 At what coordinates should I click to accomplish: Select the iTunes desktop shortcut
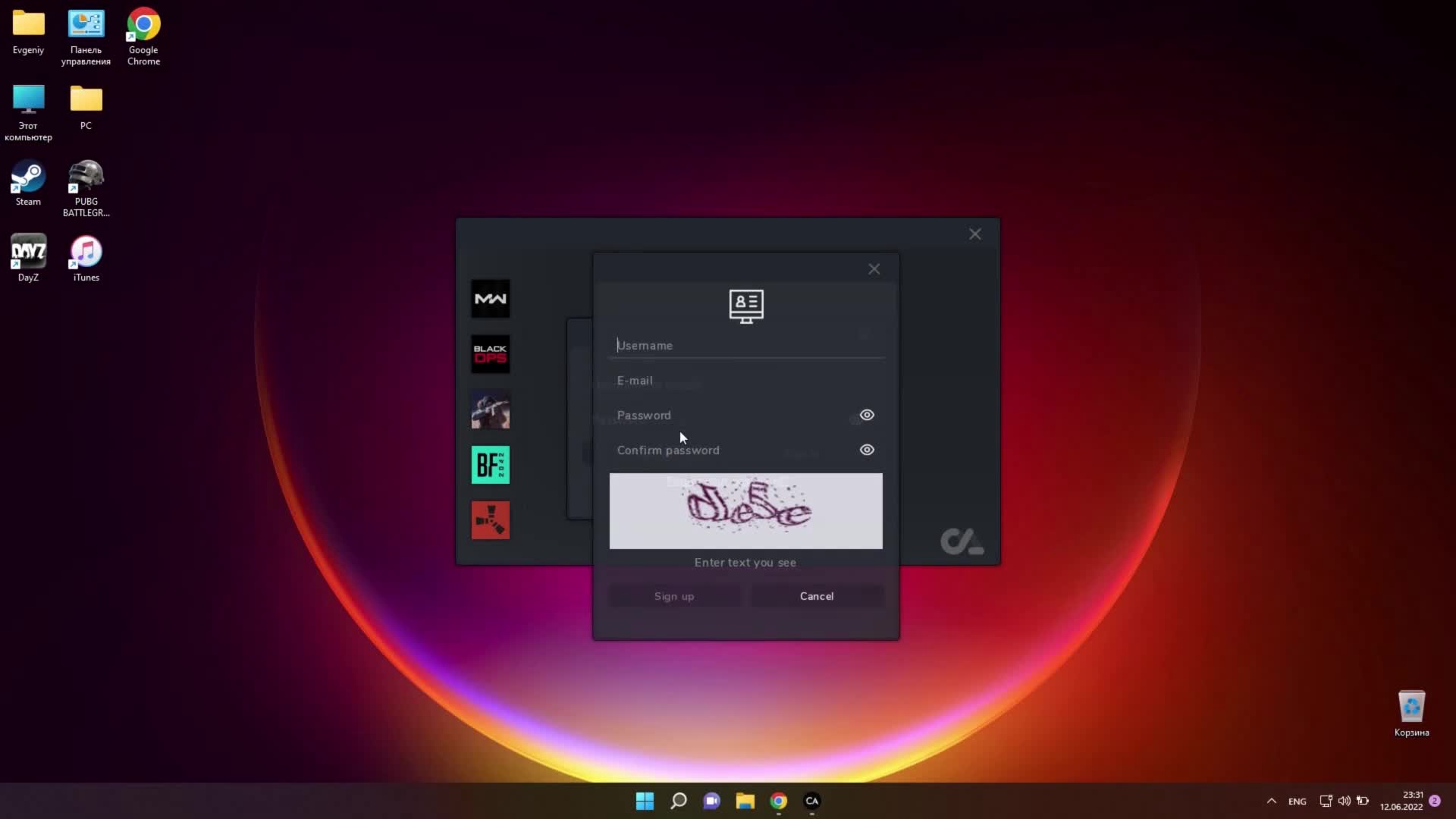(86, 259)
